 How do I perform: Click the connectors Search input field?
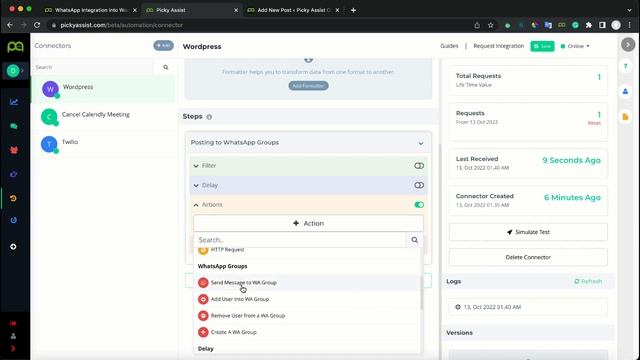pos(93,67)
